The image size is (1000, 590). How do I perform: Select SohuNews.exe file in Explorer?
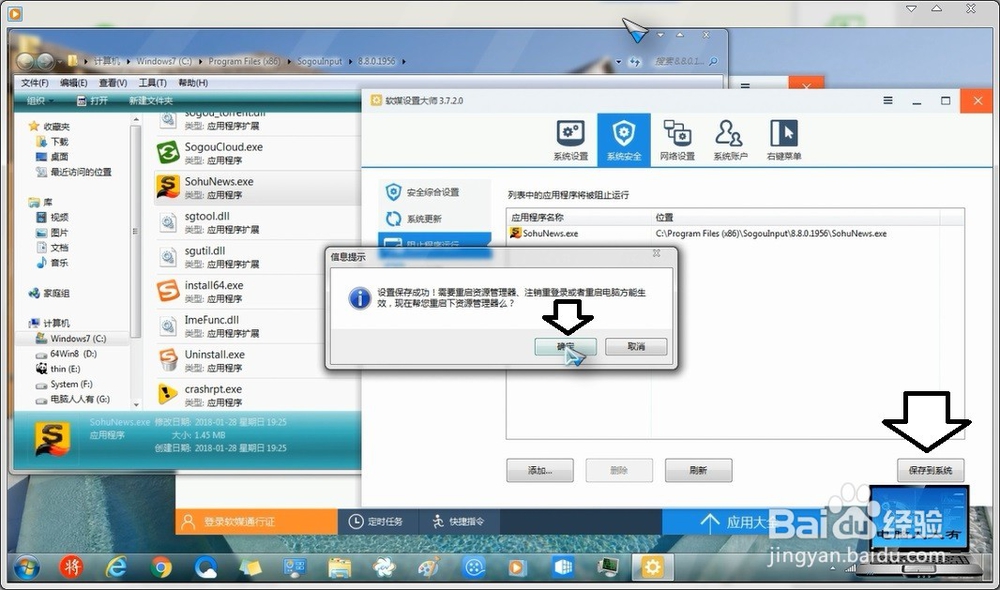click(258, 188)
